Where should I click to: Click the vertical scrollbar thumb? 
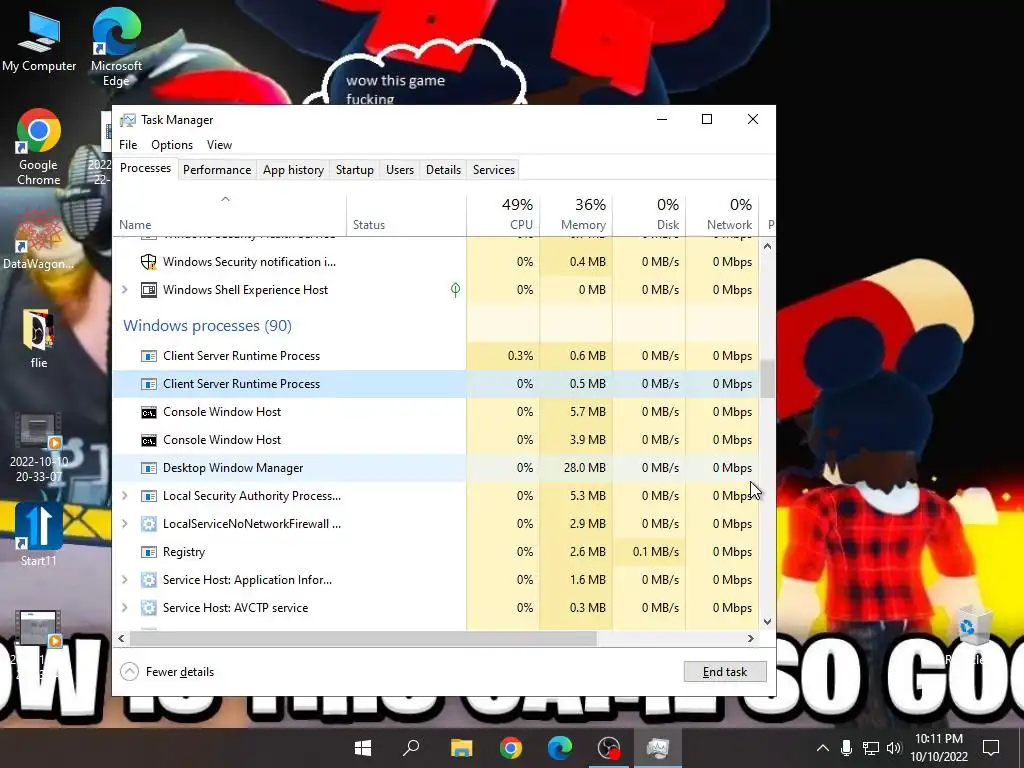point(767,378)
